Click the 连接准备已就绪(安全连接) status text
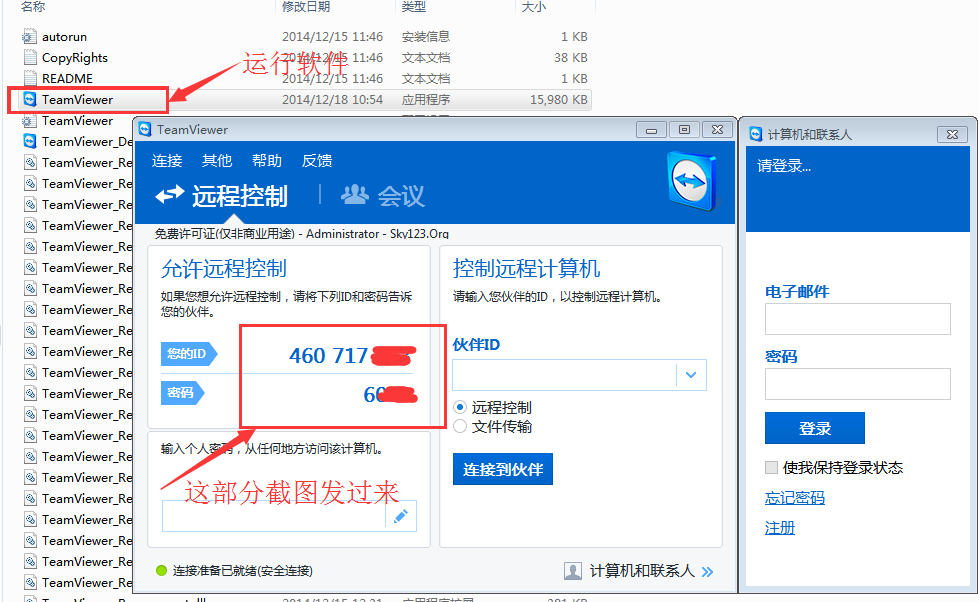The width and height of the screenshot is (979, 602). [243, 571]
